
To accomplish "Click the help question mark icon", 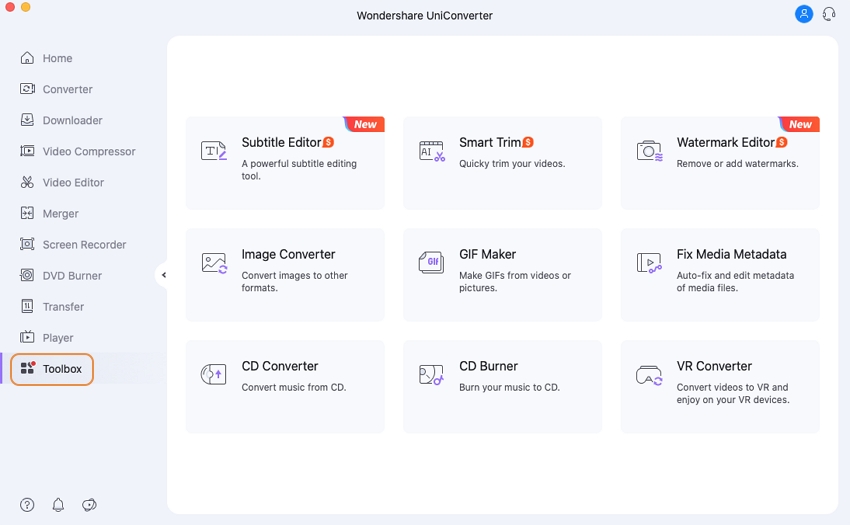I will 27,505.
